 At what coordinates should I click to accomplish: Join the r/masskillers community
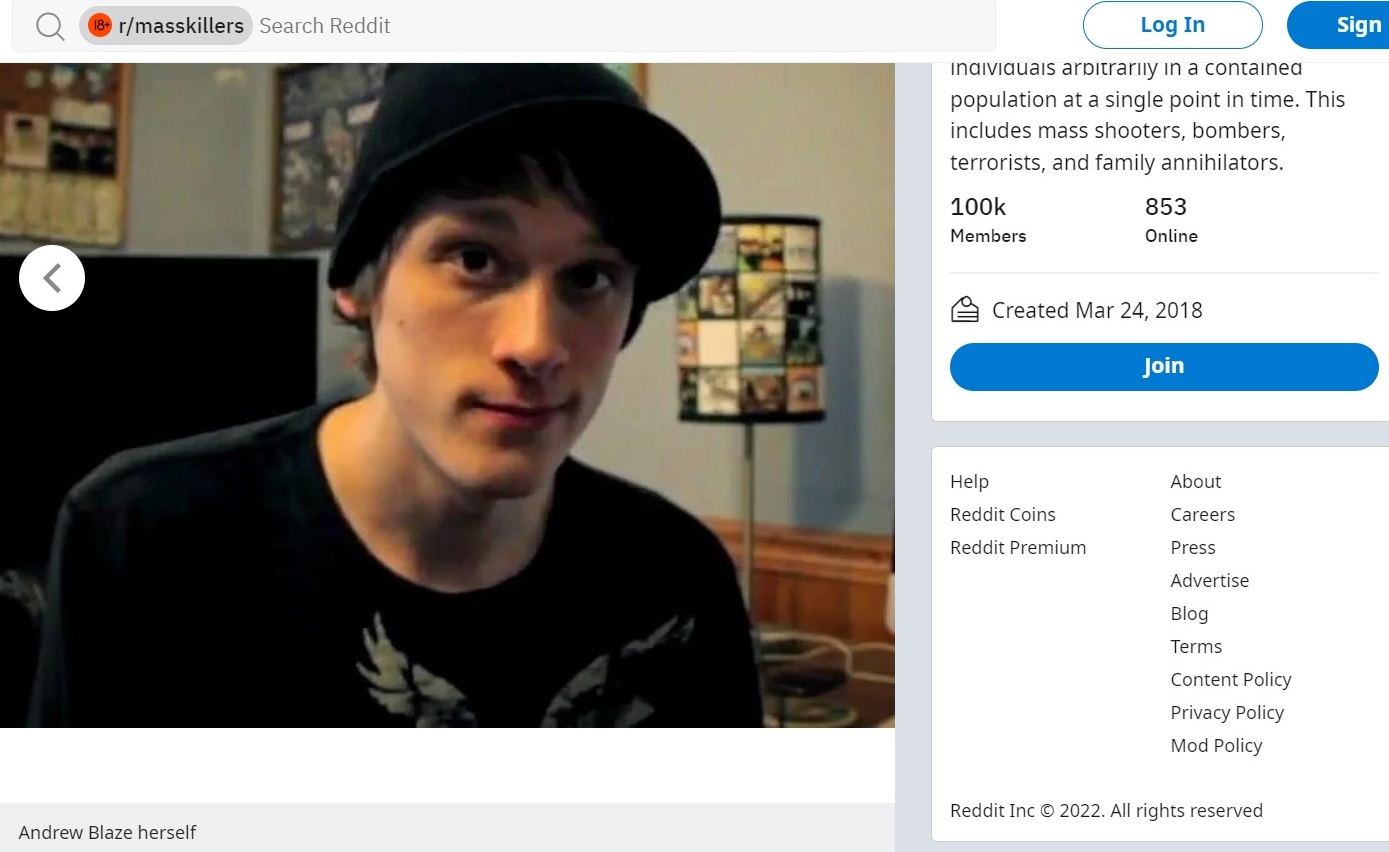(x=1164, y=366)
